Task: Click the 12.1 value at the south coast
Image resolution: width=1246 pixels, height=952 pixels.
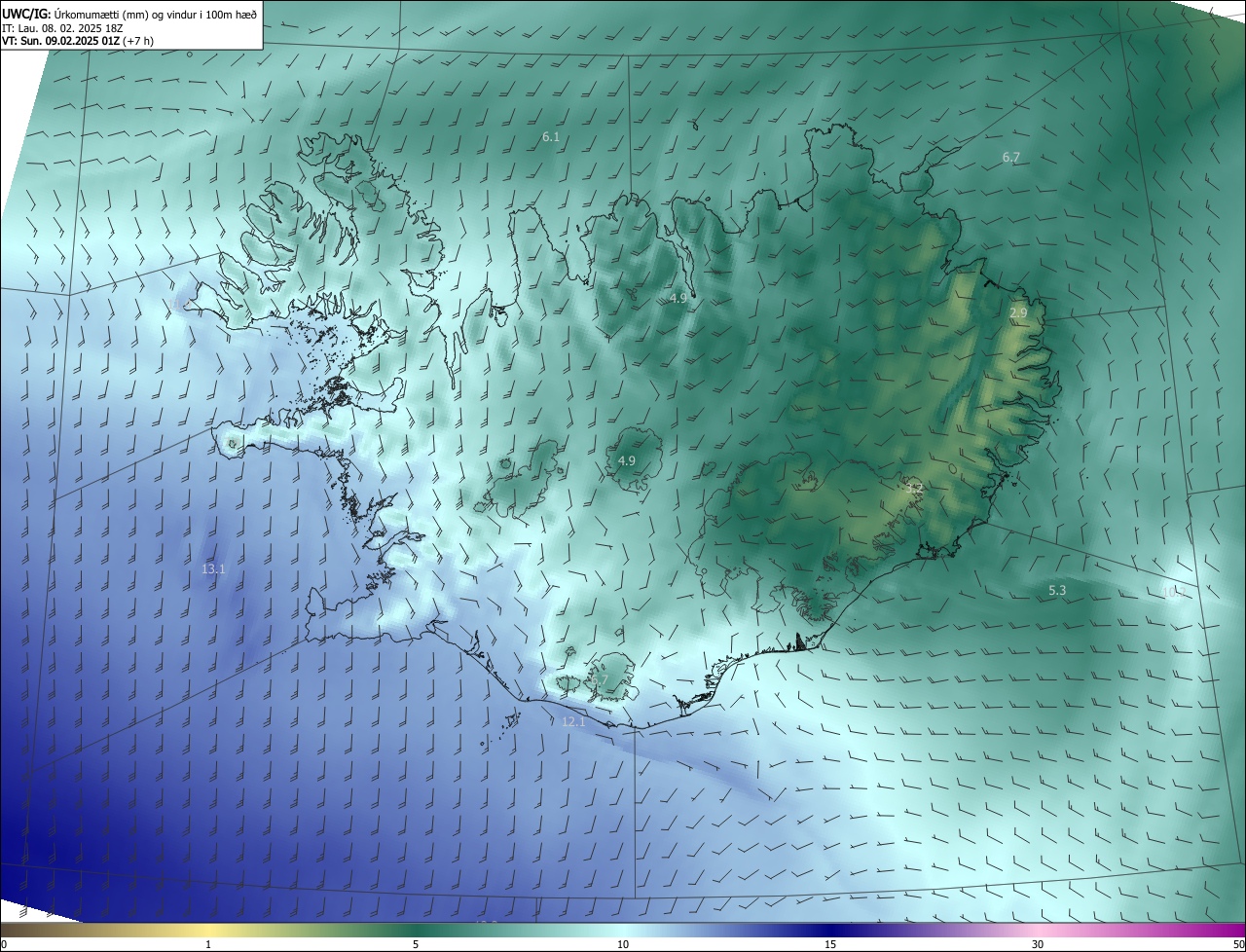Action: 573,722
